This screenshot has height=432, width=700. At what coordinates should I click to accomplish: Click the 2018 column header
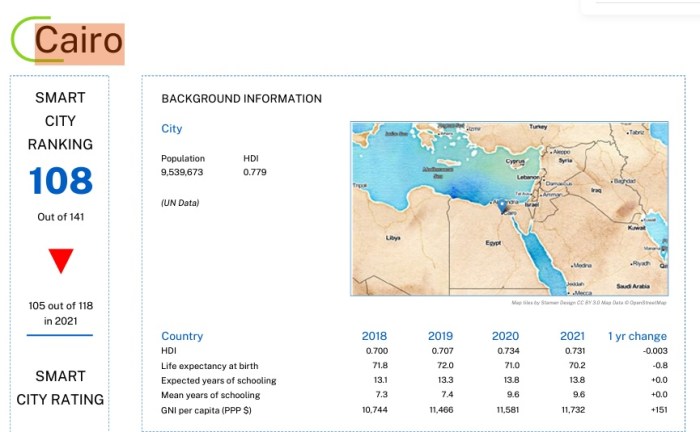pos(375,336)
